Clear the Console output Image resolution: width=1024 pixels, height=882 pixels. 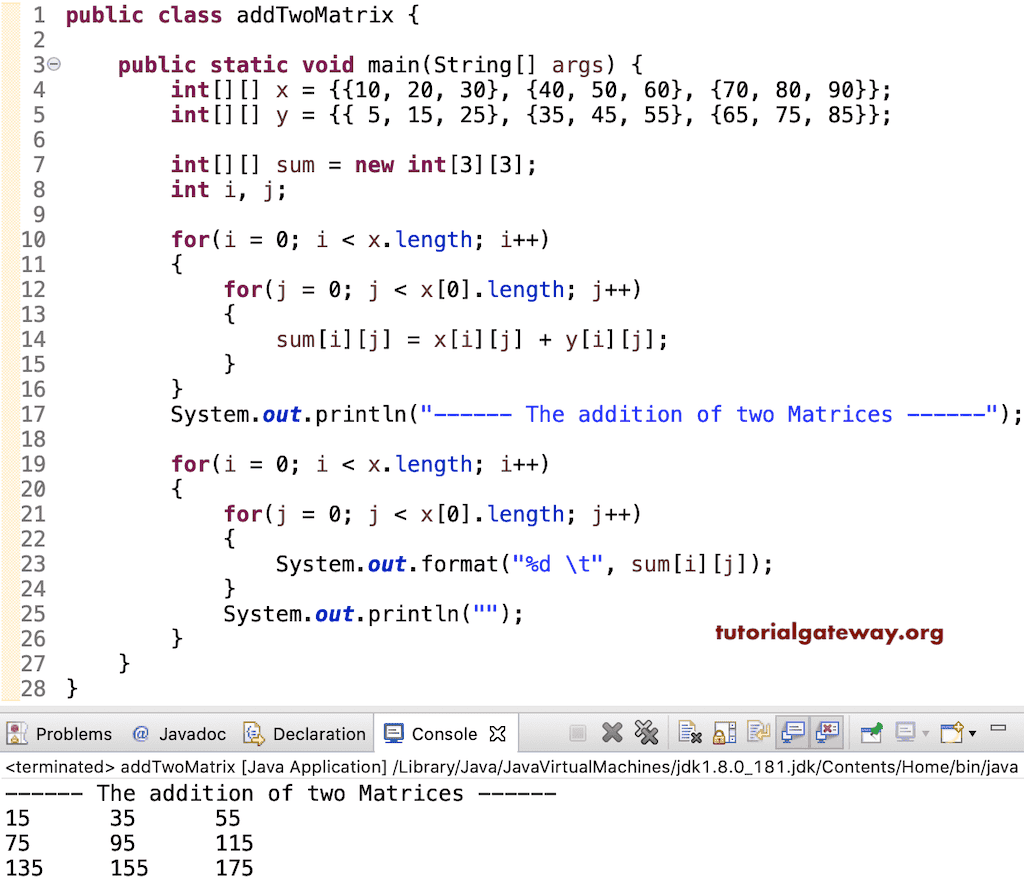click(688, 731)
